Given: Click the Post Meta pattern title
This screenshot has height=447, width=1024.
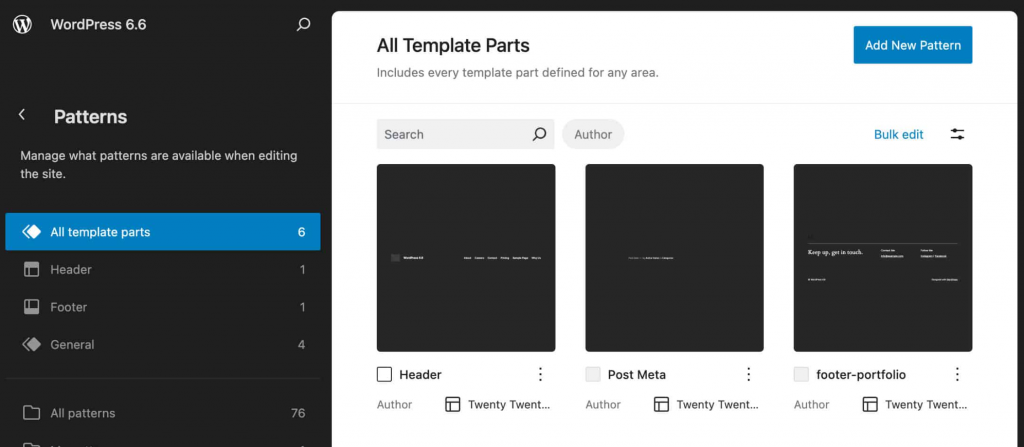Looking at the screenshot, I should click(637, 374).
